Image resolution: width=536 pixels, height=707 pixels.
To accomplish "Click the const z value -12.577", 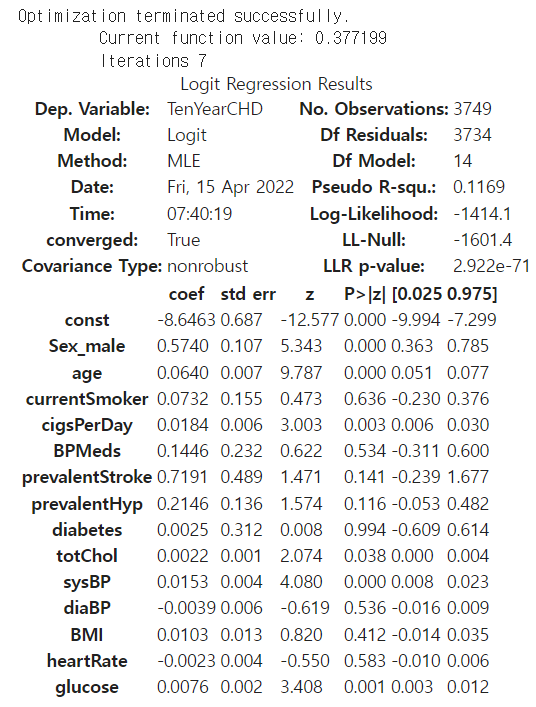I will tap(309, 320).
